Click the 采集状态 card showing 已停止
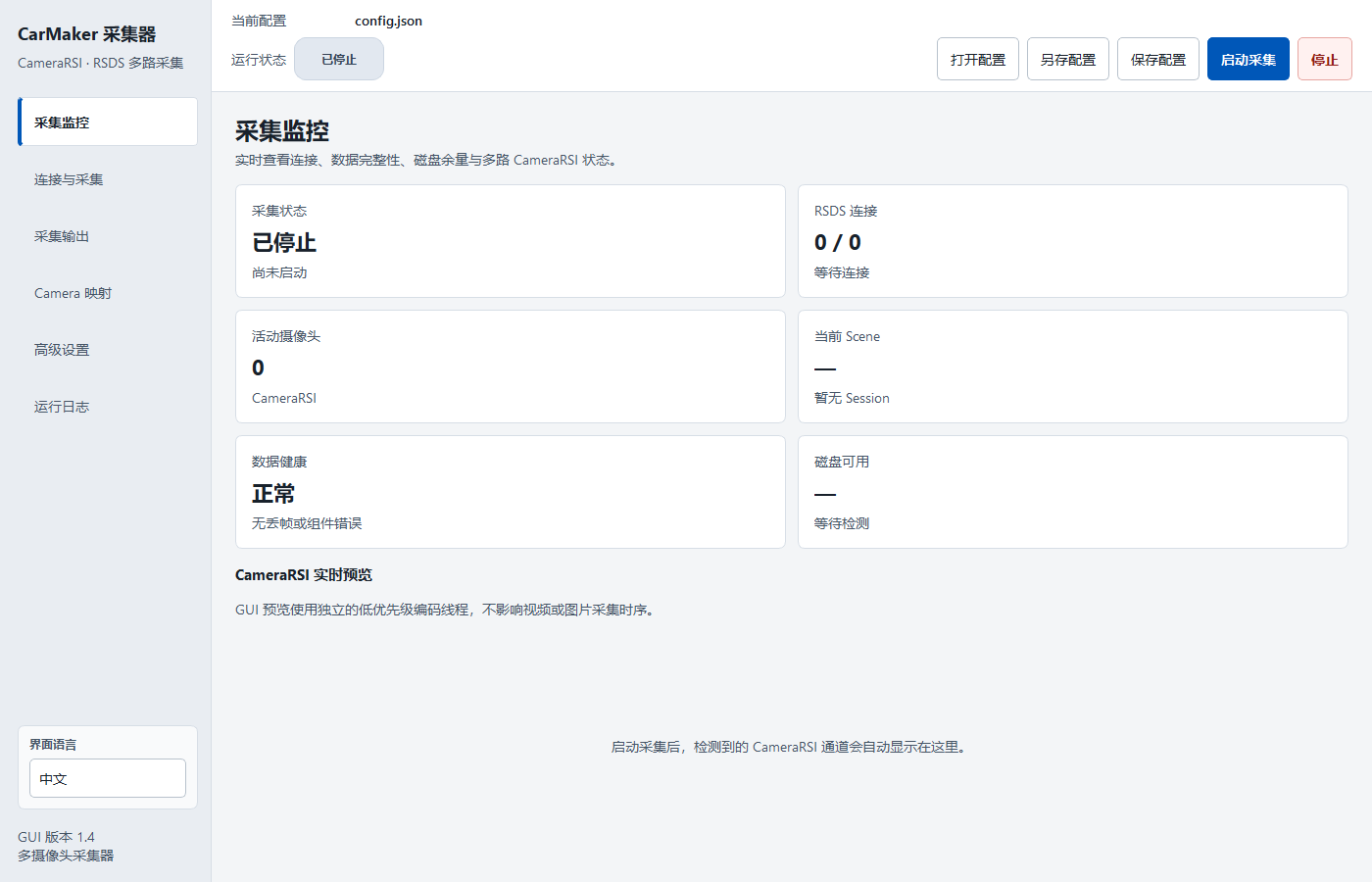The image size is (1372, 882). [511, 241]
